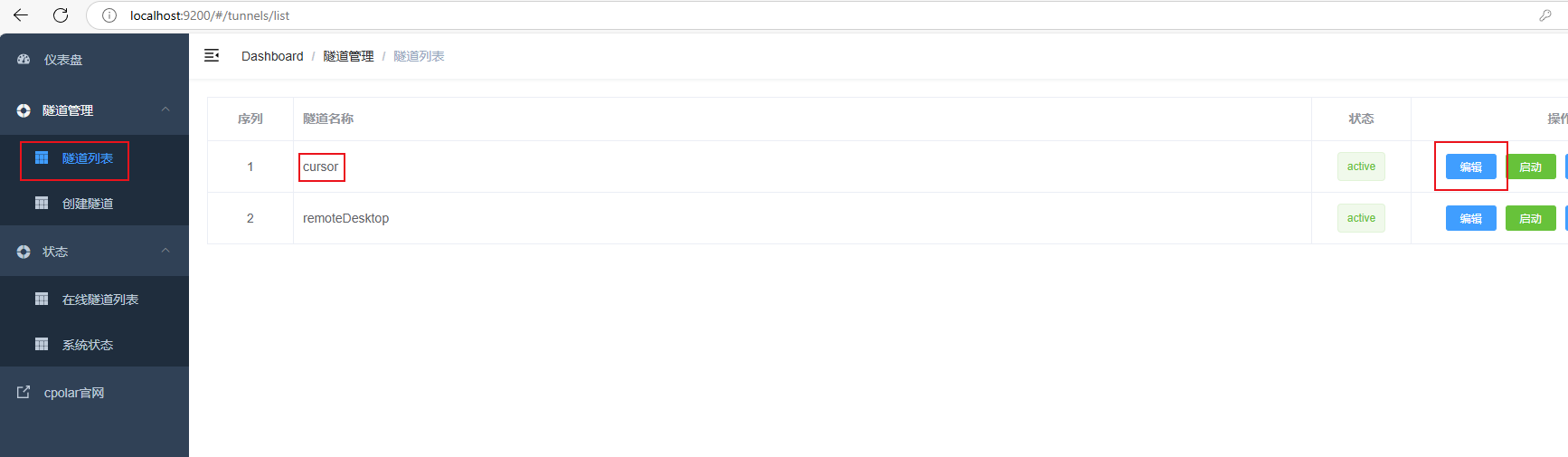Start the remoteDesktop tunnel
Image resolution: width=1568 pixels, height=457 pixels.
(1530, 218)
